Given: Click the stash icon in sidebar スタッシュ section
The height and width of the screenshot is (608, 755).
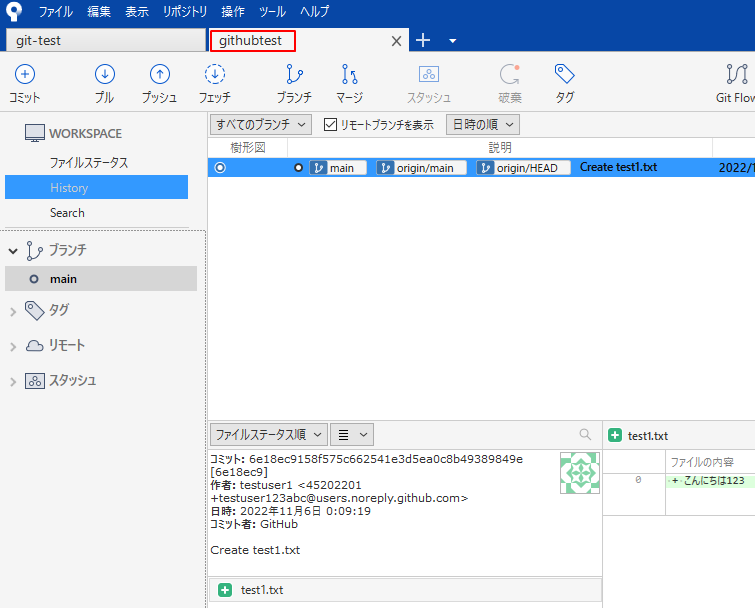Looking at the screenshot, I should (x=35, y=381).
